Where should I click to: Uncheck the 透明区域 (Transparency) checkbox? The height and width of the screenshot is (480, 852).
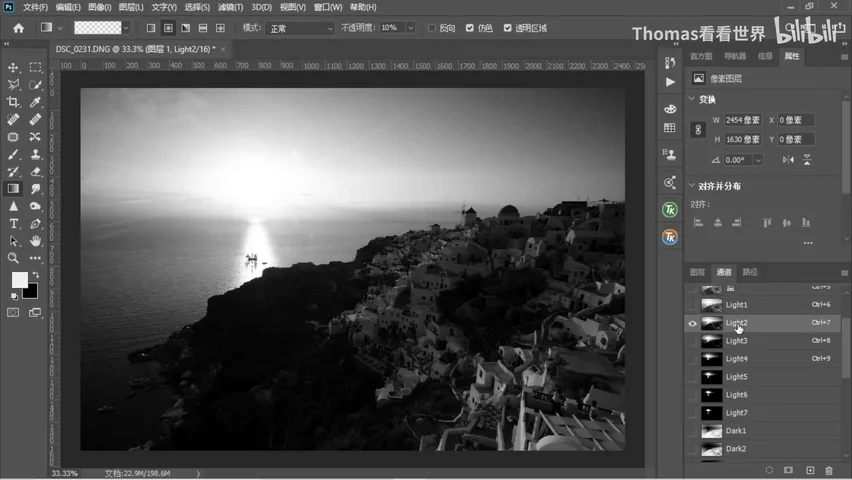coord(508,28)
